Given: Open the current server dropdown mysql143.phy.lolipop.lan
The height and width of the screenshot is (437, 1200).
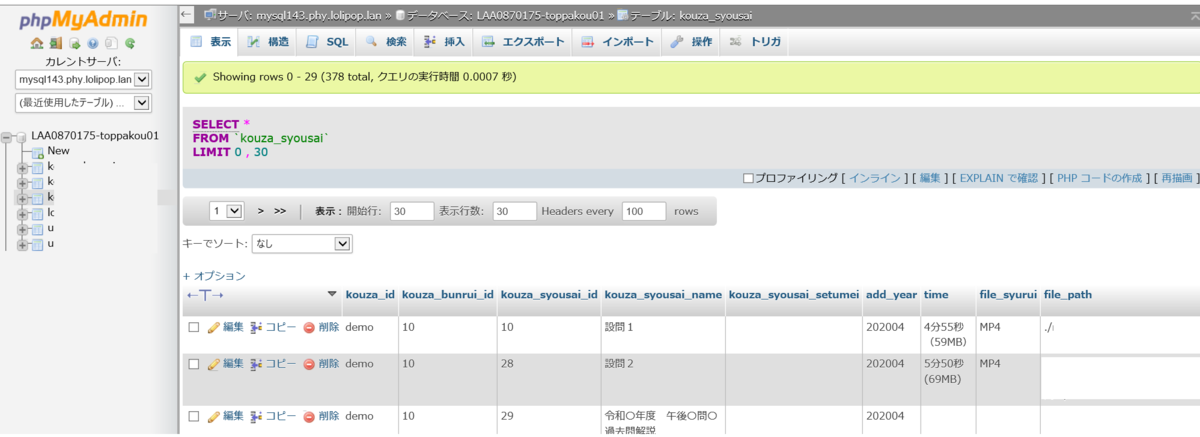Looking at the screenshot, I should click(83, 79).
